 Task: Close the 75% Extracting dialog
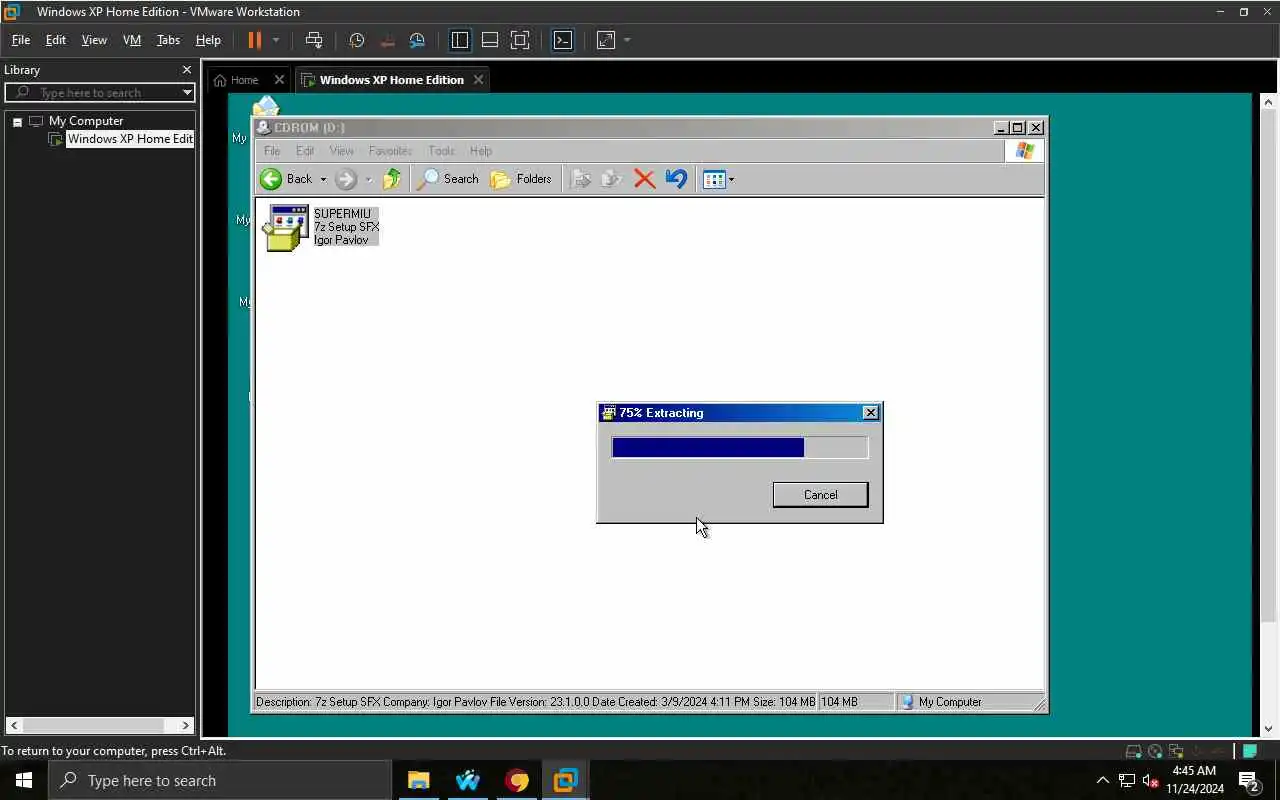point(871,413)
